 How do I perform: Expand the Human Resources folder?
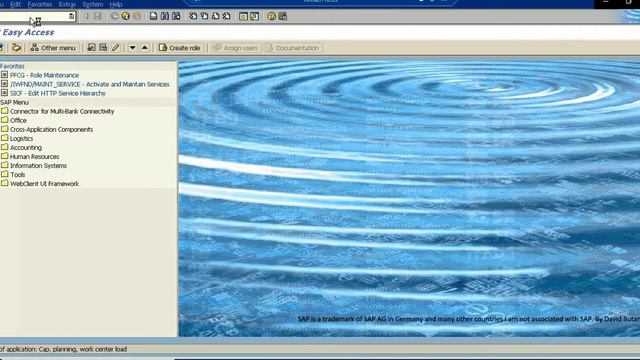point(34,156)
